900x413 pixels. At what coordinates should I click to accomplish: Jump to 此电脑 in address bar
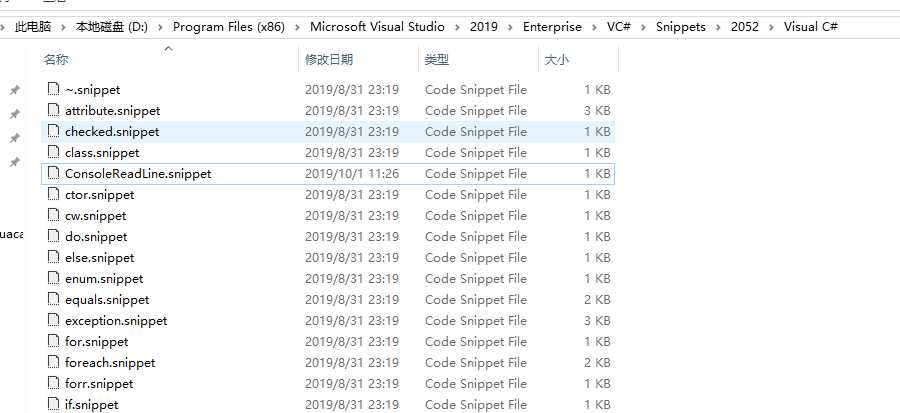coord(33,27)
